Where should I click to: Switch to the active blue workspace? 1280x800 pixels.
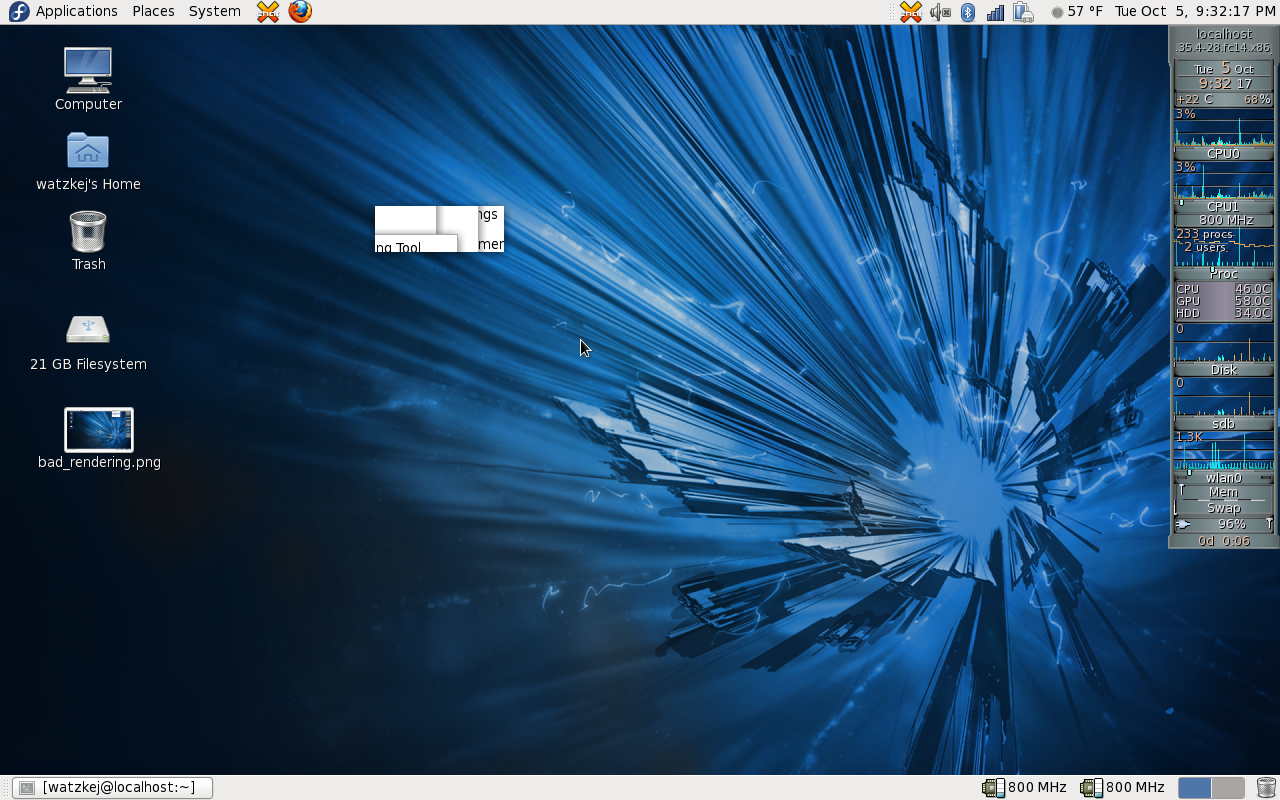click(1195, 788)
